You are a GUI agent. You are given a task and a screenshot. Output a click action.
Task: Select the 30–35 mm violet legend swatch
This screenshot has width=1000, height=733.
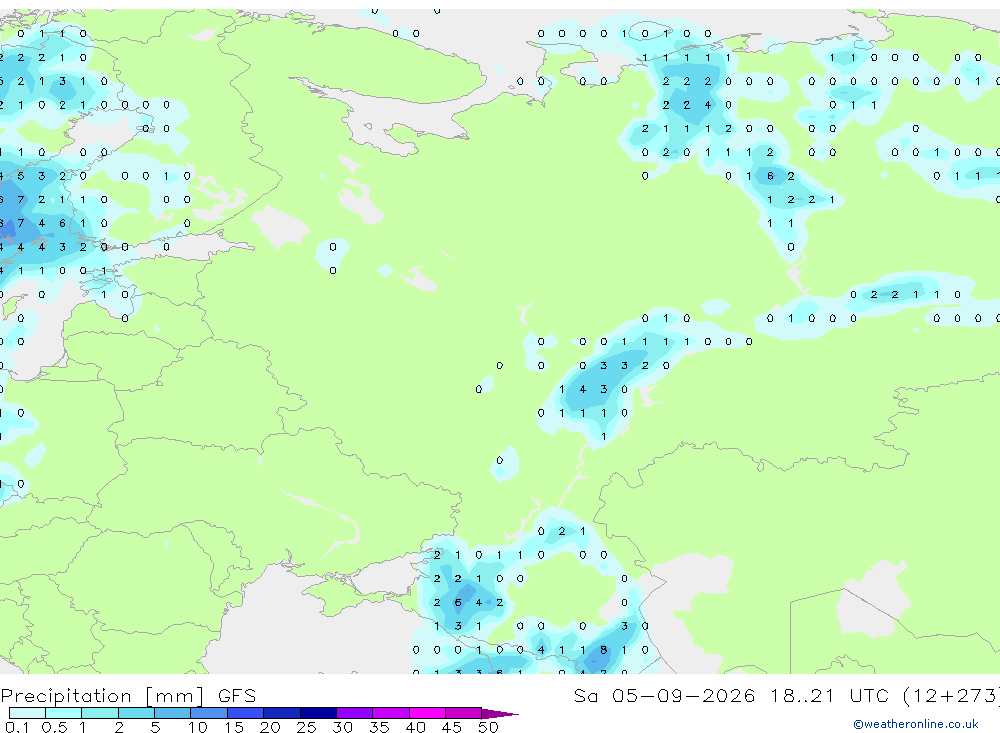point(355,713)
